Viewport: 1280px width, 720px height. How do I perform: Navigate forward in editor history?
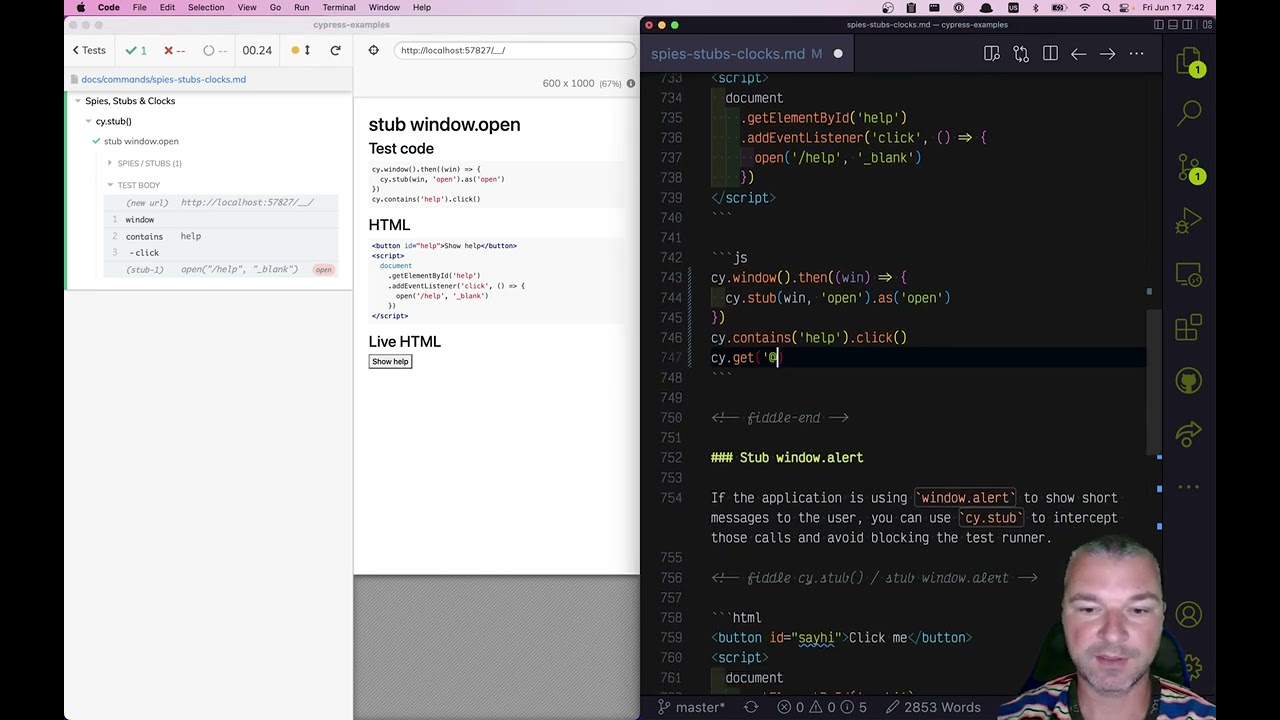pyautogui.click(x=1108, y=54)
